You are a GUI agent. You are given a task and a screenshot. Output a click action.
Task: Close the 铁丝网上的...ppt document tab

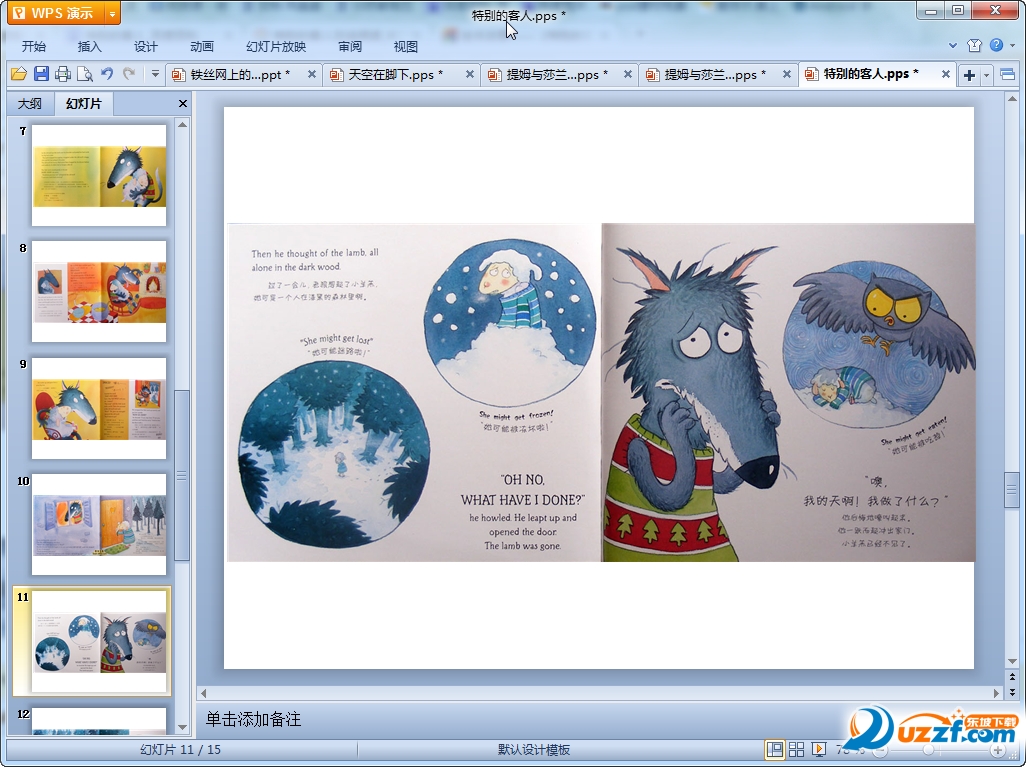[312, 75]
